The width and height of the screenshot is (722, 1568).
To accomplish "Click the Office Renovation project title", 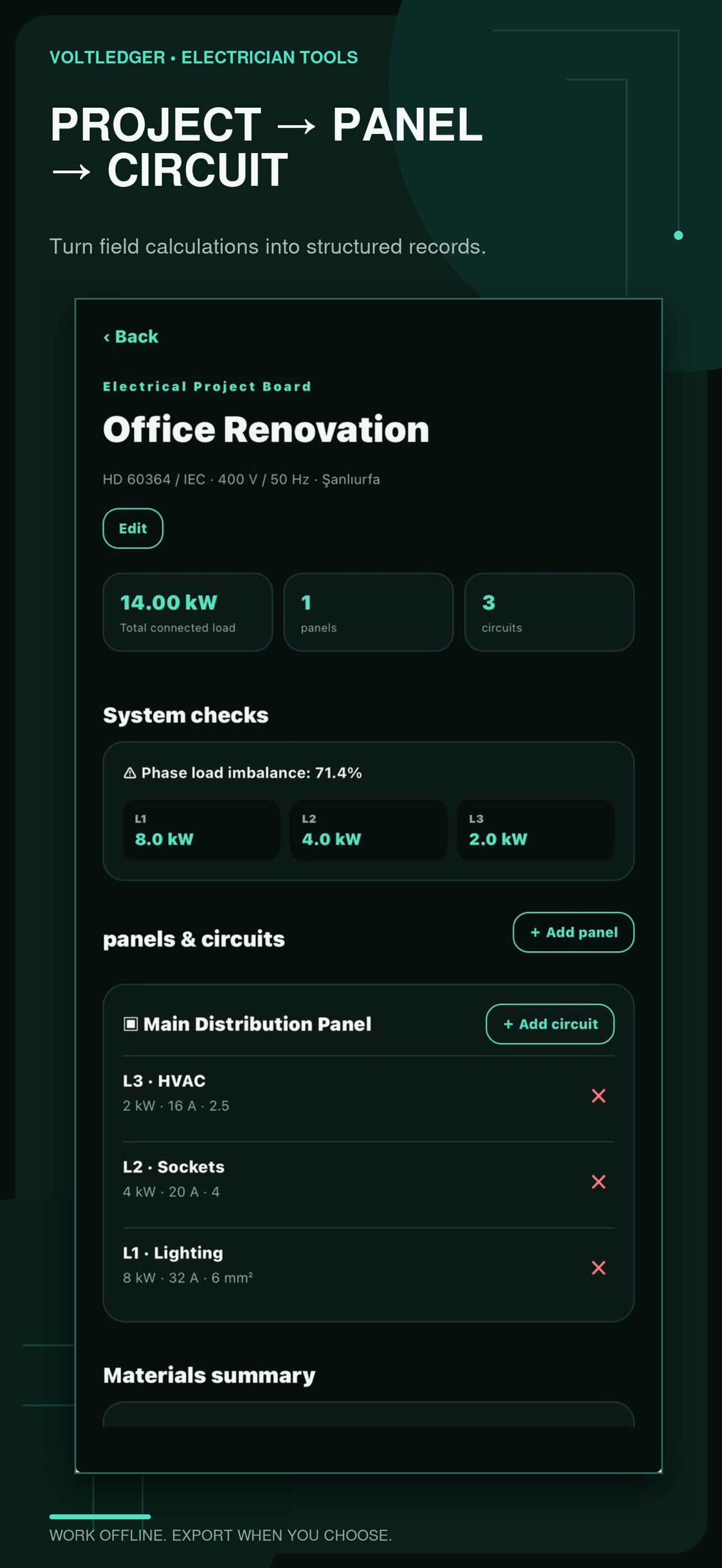I will (266, 430).
